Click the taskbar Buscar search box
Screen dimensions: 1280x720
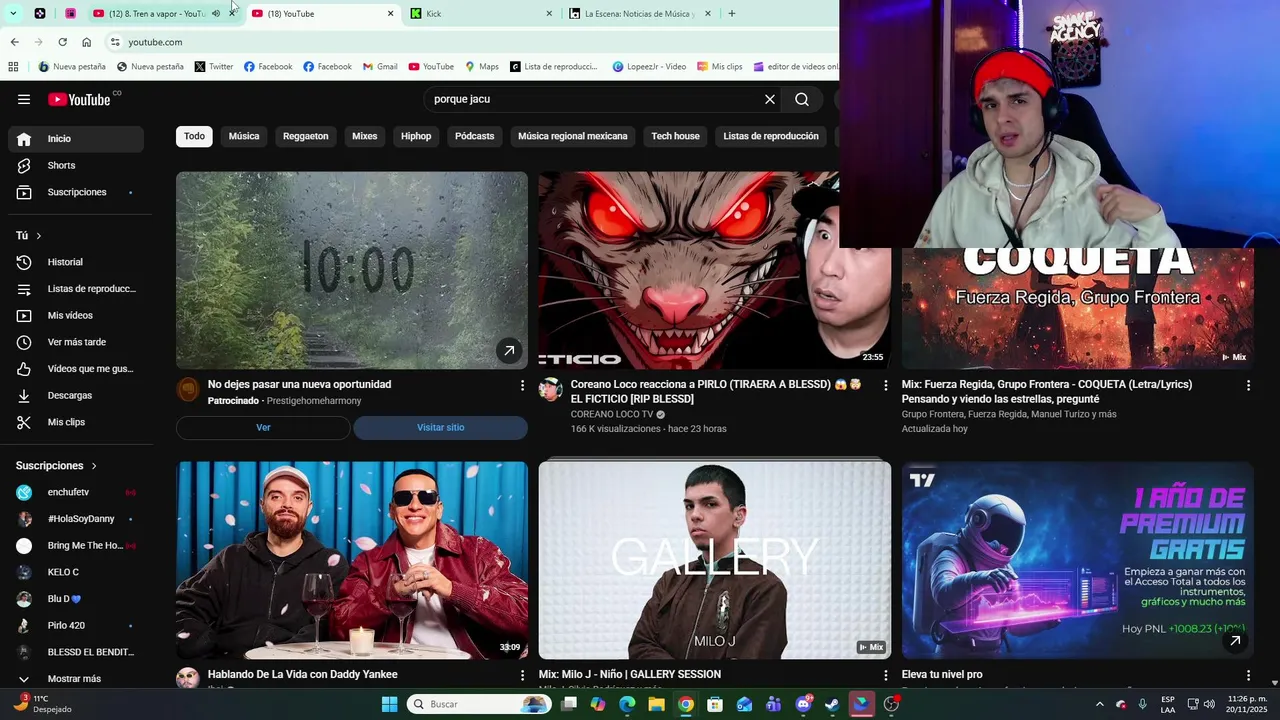[x=479, y=704]
